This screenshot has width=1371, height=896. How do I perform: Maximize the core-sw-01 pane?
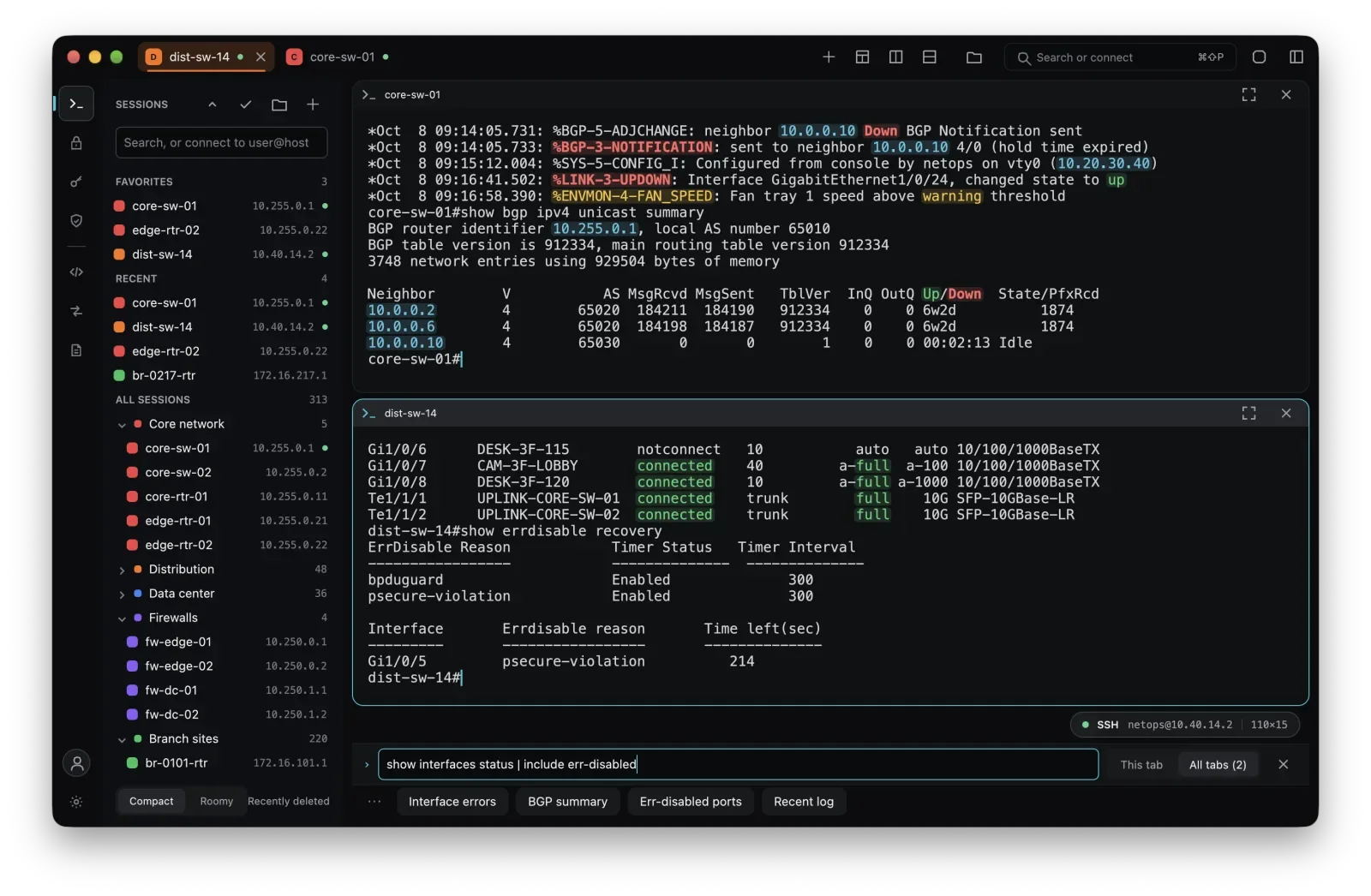pyautogui.click(x=1248, y=94)
